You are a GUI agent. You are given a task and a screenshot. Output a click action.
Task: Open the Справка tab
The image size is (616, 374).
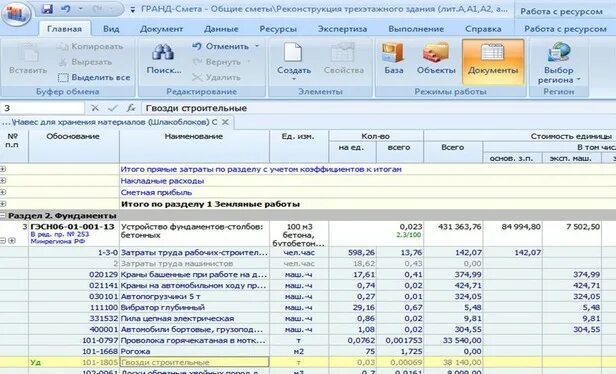[x=483, y=29]
